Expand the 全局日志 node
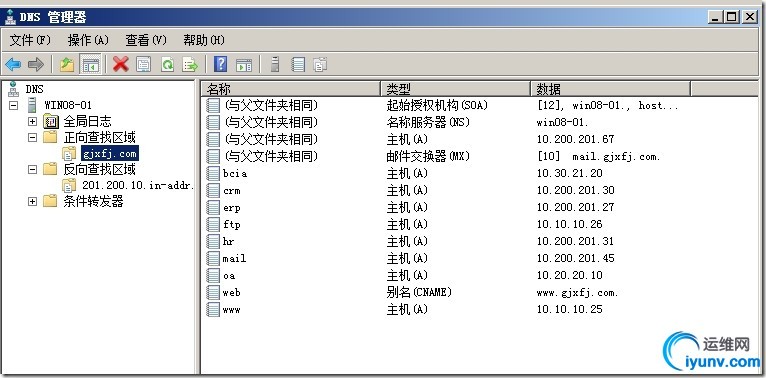 32,121
